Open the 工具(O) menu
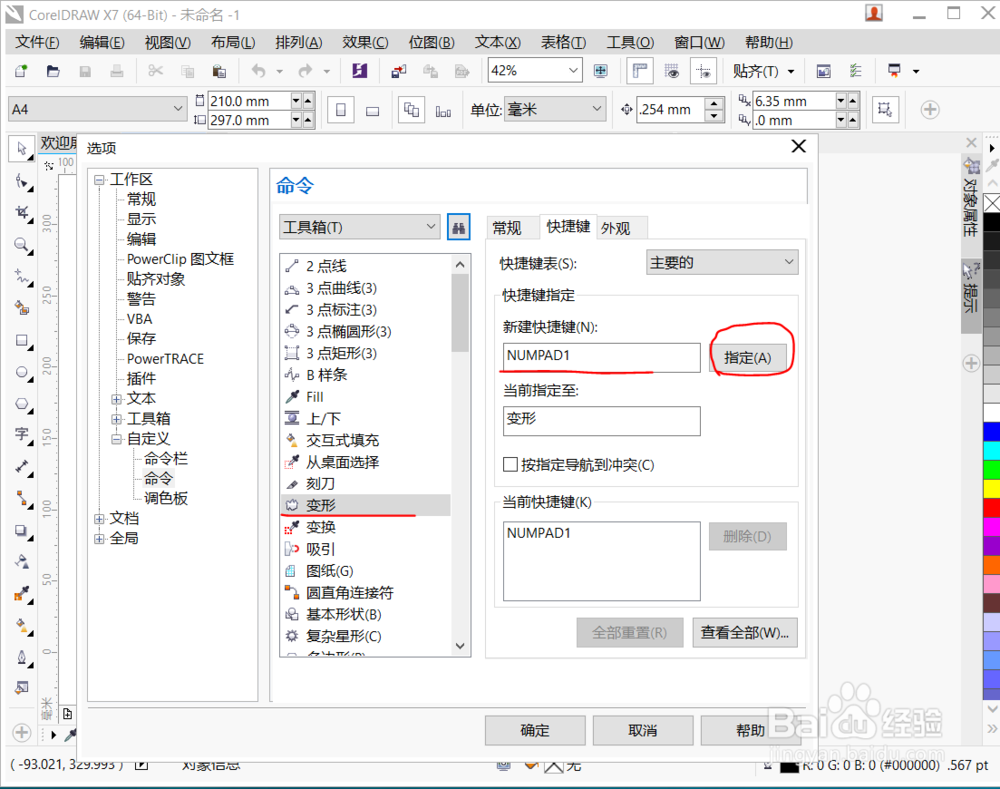The height and width of the screenshot is (789, 1000). tap(630, 42)
